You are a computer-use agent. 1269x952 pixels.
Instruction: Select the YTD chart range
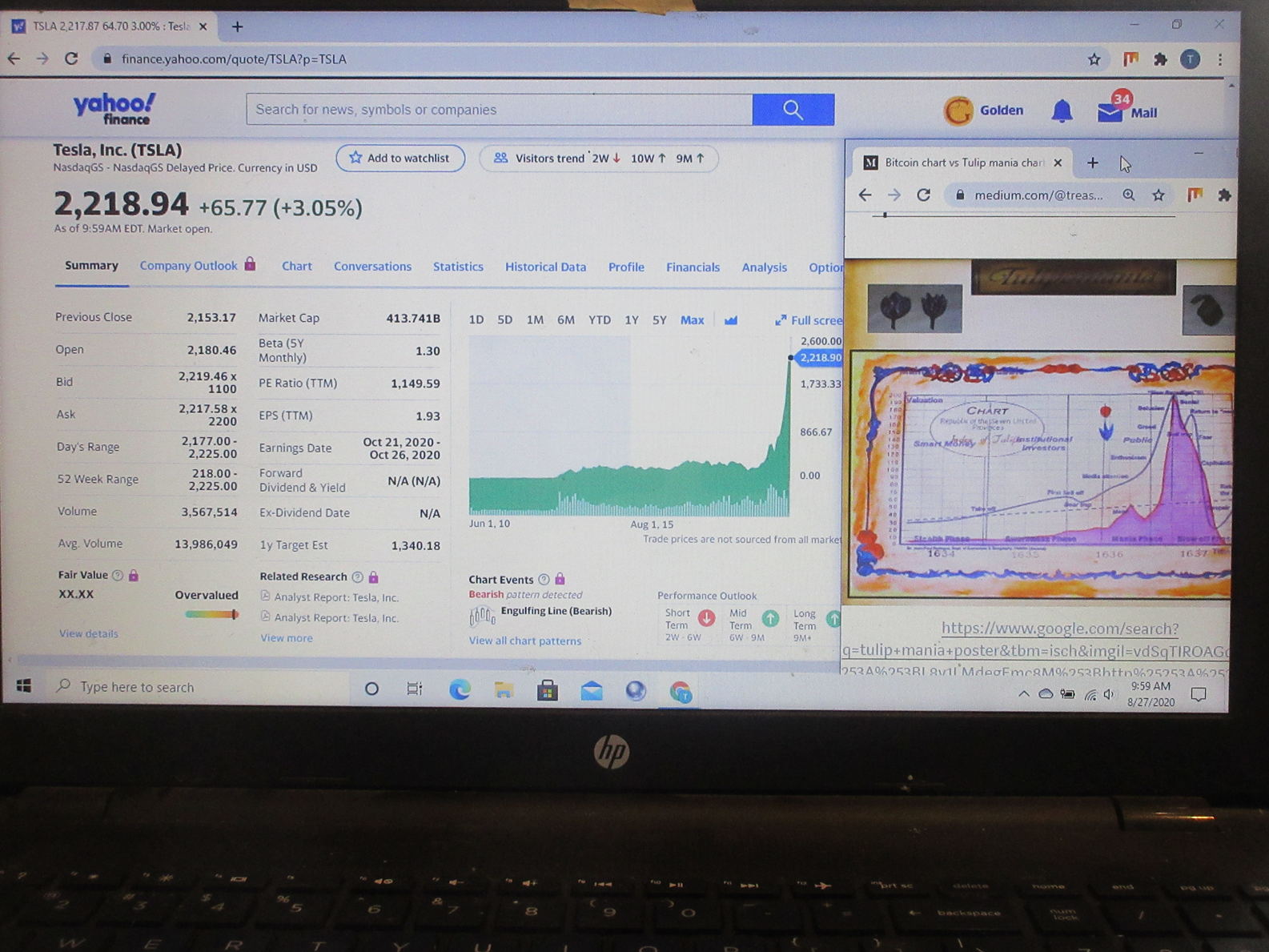point(600,319)
